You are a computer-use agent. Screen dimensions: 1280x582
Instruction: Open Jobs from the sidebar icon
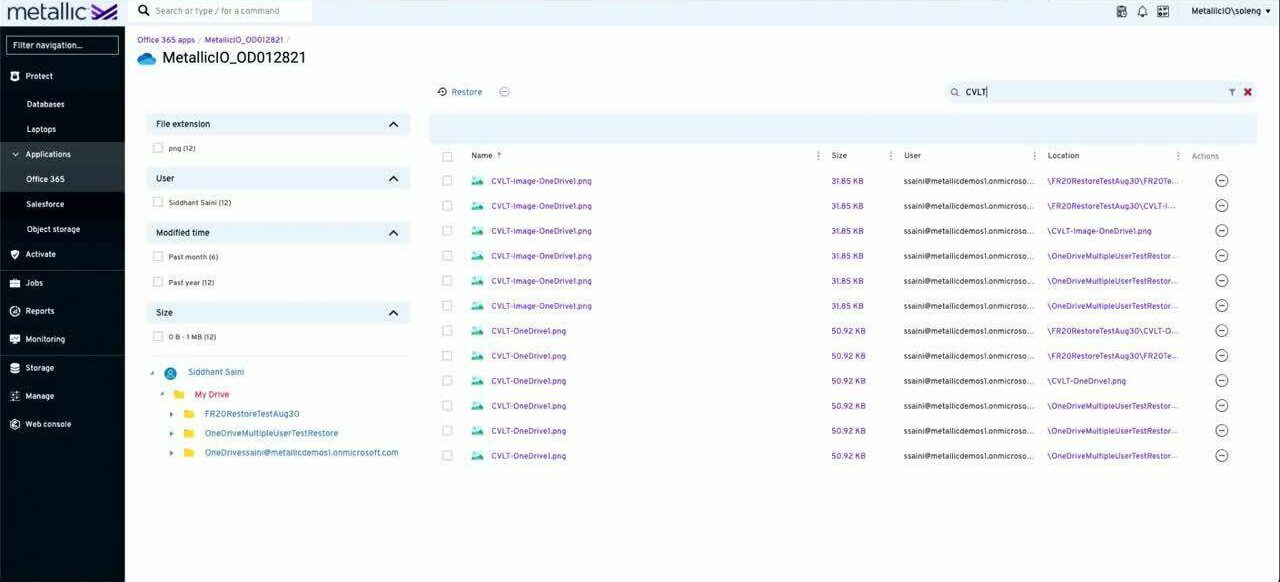point(15,283)
